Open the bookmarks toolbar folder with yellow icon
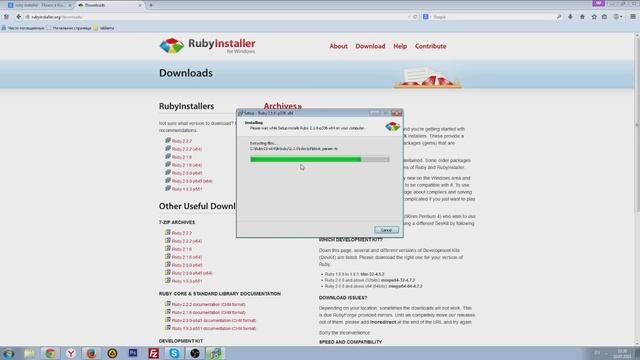The width and height of the screenshot is (640, 360). click(x=104, y=28)
